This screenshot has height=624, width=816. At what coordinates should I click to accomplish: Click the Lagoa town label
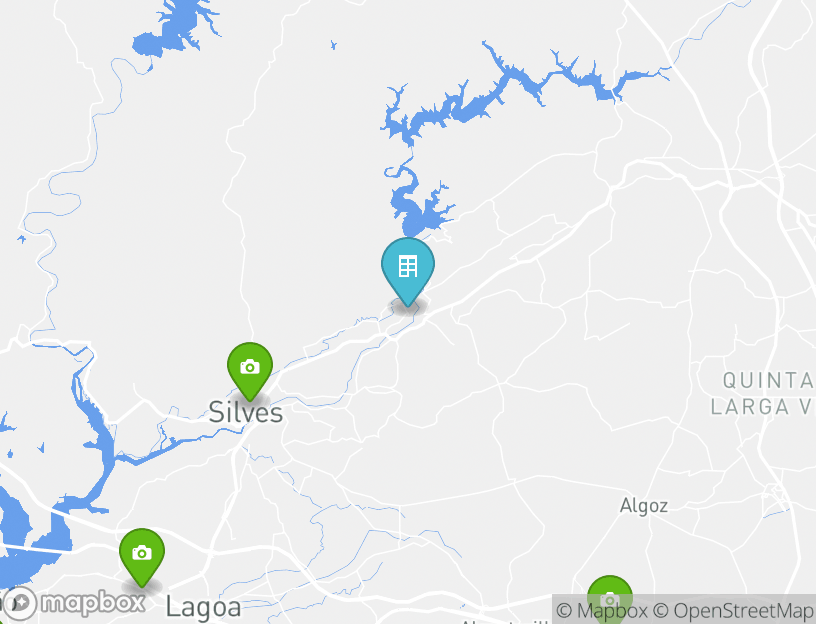pos(203,607)
